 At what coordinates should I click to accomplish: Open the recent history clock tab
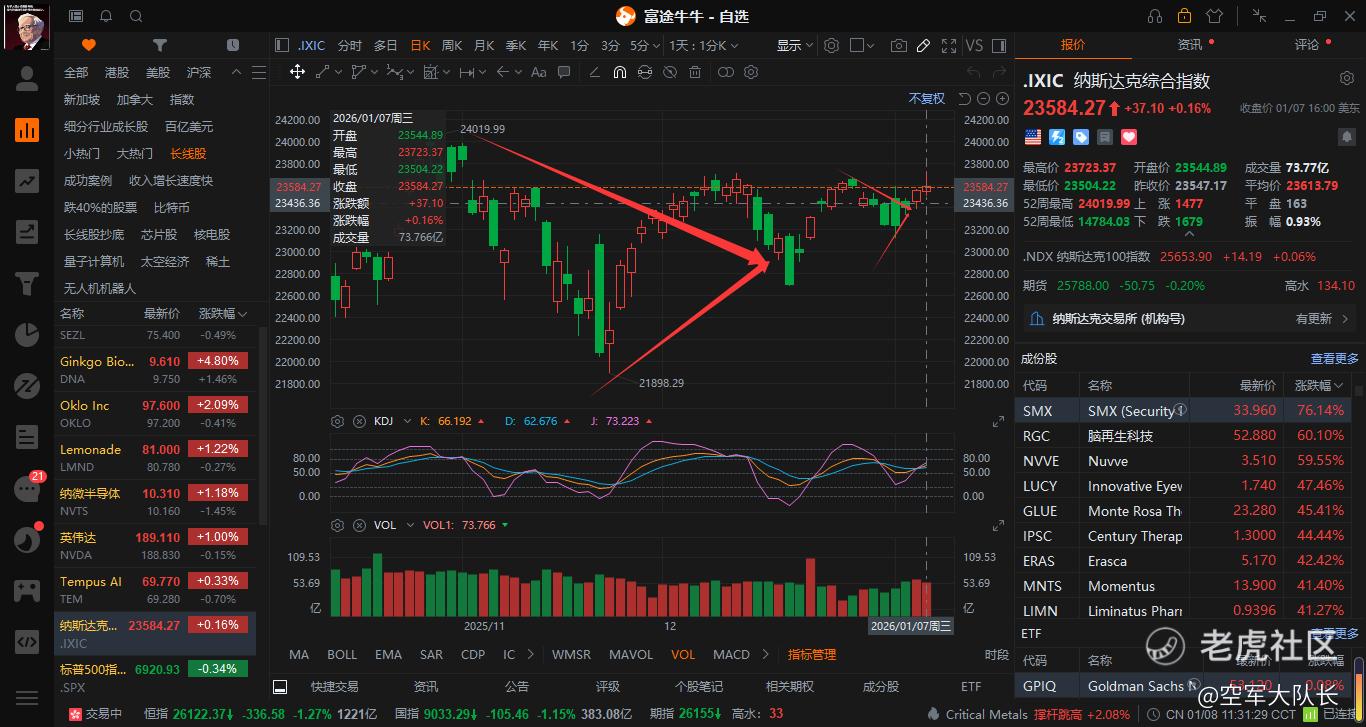(233, 45)
